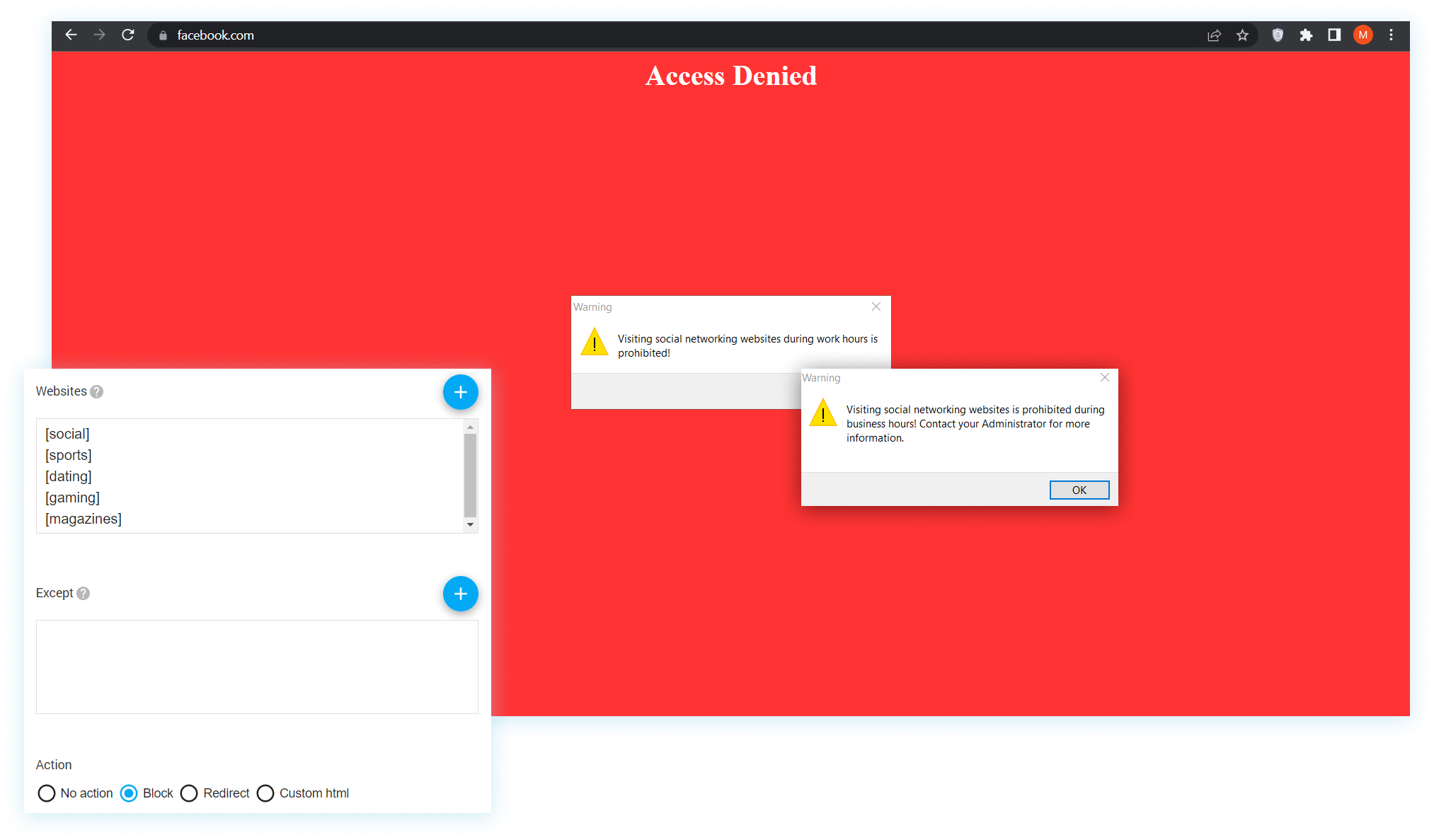
Task: Reload the facebook.com page
Action: pos(128,35)
